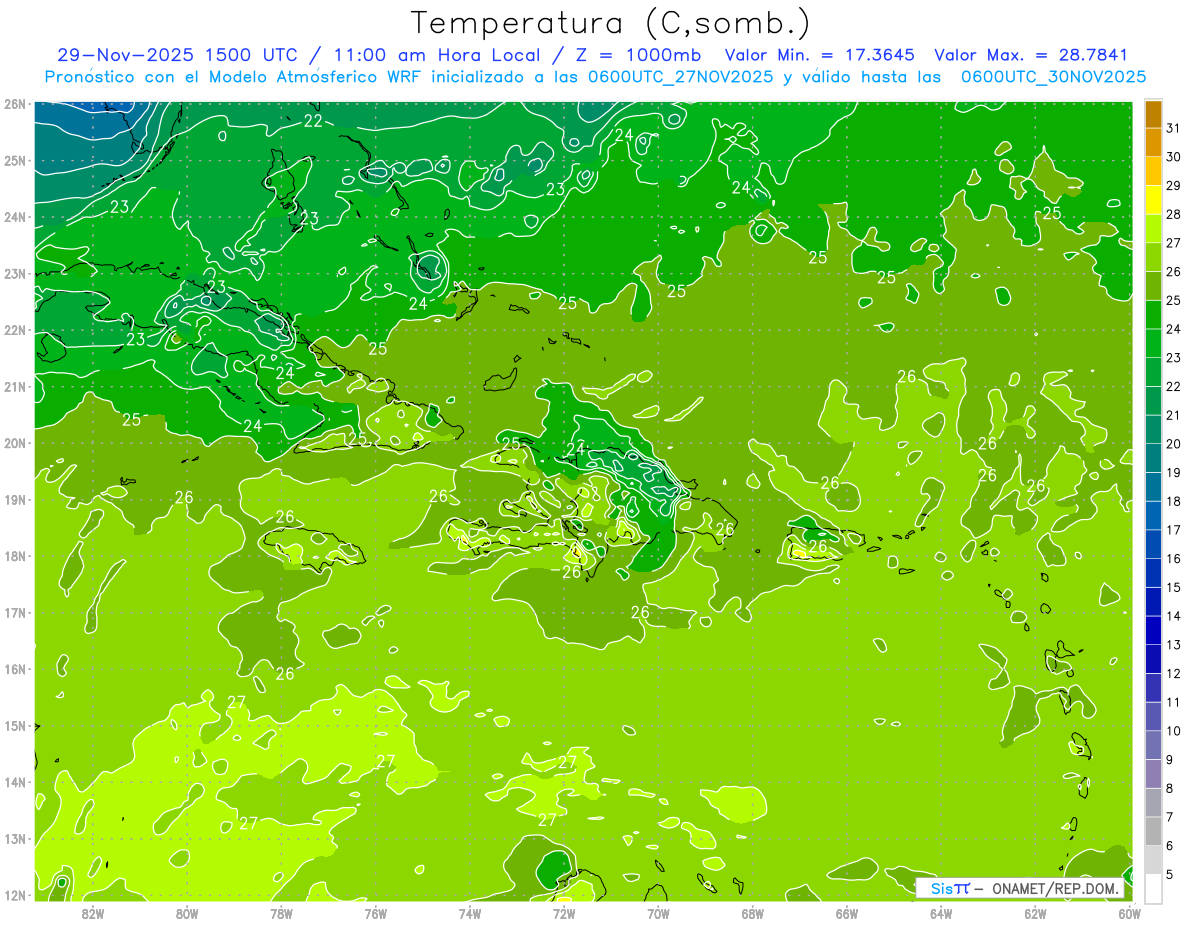
Task: Select the 18N latitude axis label
Action: point(15,556)
